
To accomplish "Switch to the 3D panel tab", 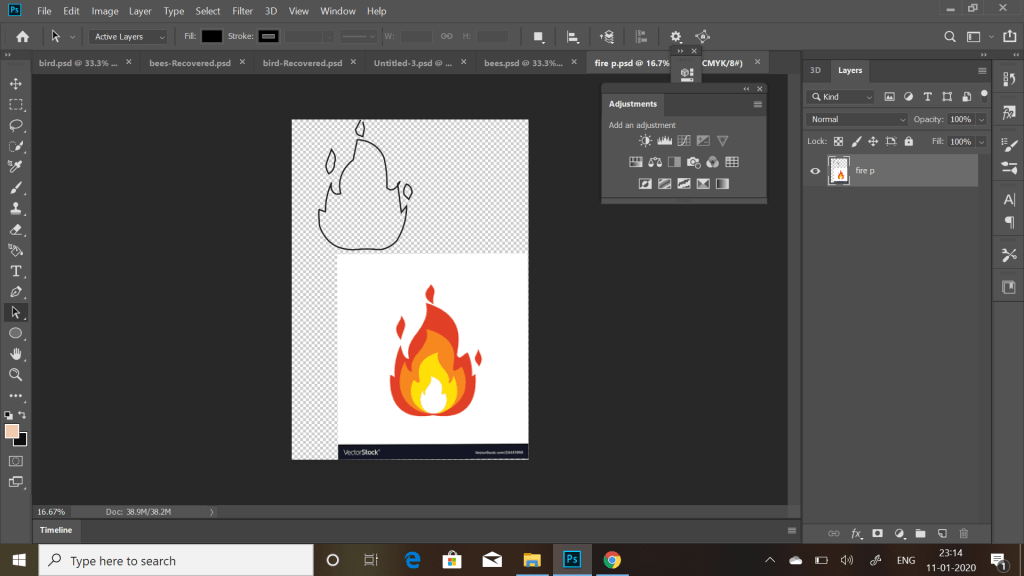I will point(815,71).
